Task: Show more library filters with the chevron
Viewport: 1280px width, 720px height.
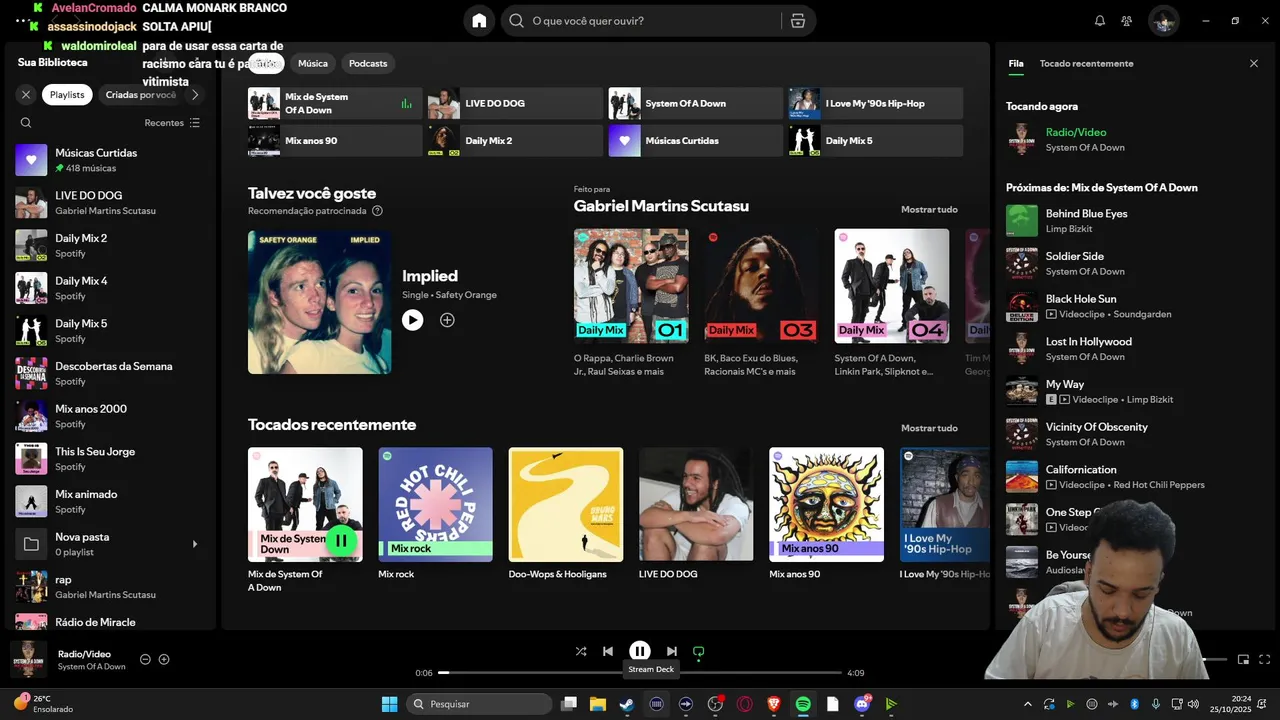Action: pyautogui.click(x=195, y=95)
